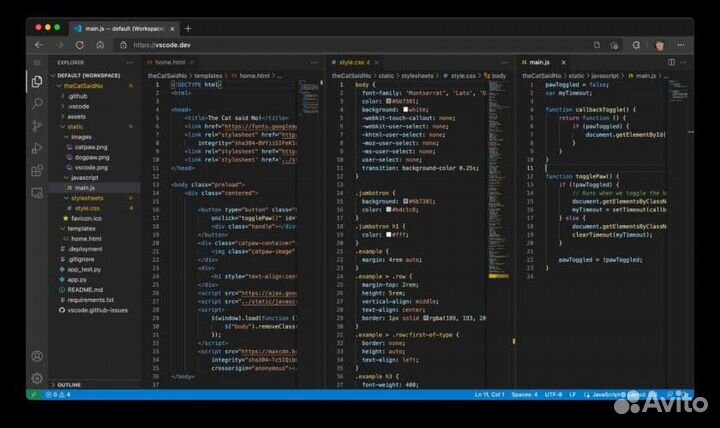This screenshot has width=720, height=428.
Task: Click the hamburger menu icon above Explorer
Action: (37, 62)
